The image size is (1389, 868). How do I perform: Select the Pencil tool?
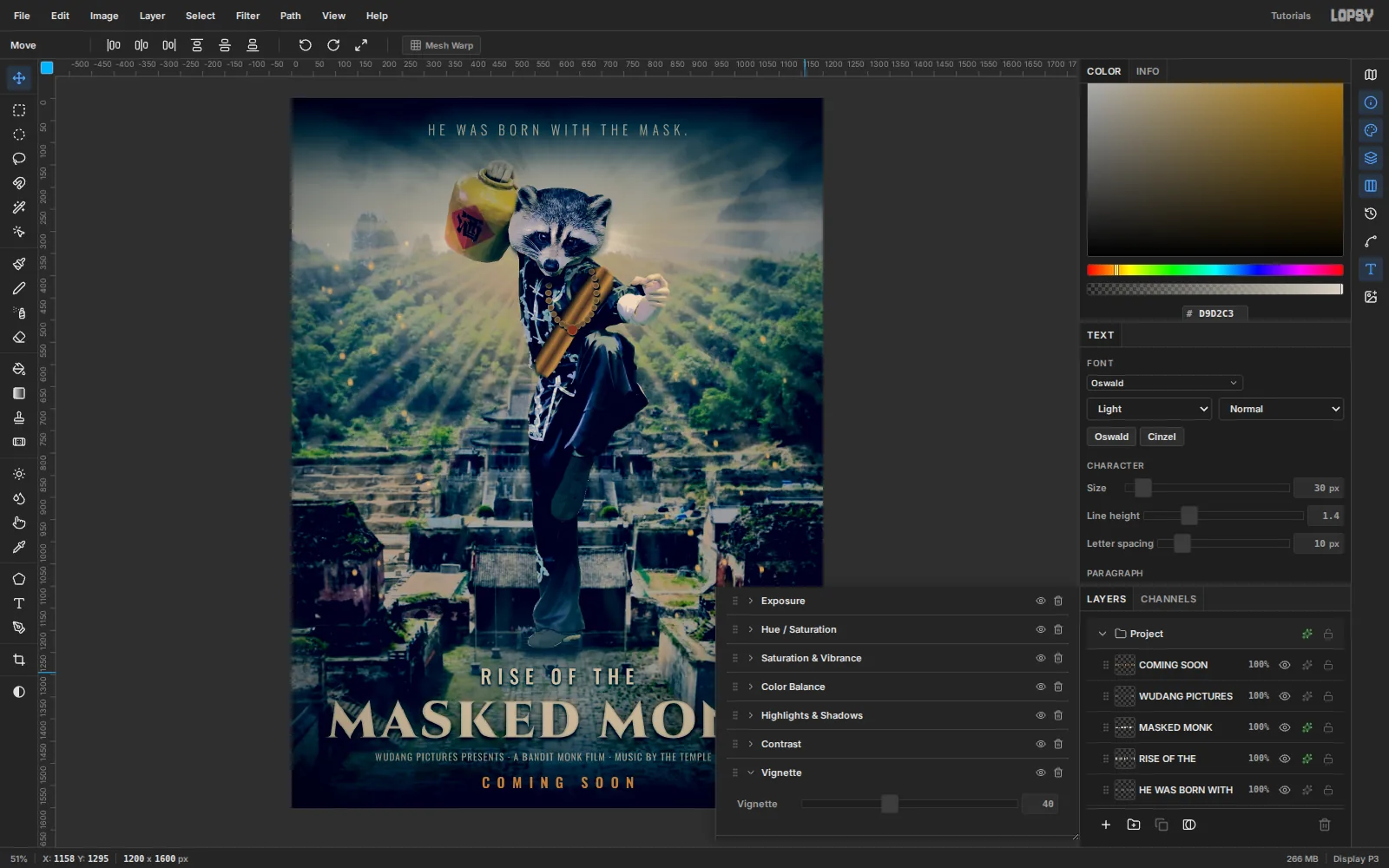click(18, 288)
